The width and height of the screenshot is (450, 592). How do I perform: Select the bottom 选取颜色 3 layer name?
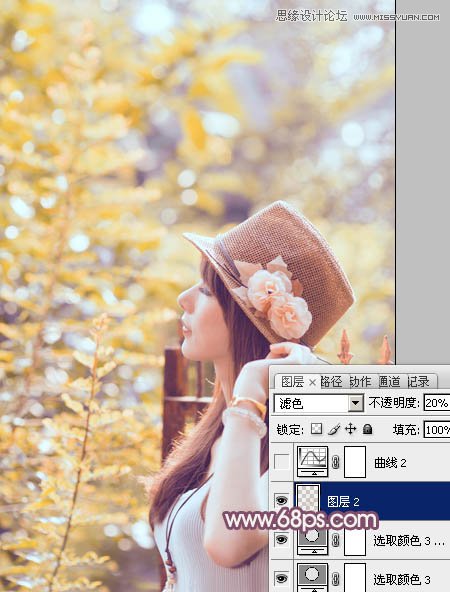[402, 579]
